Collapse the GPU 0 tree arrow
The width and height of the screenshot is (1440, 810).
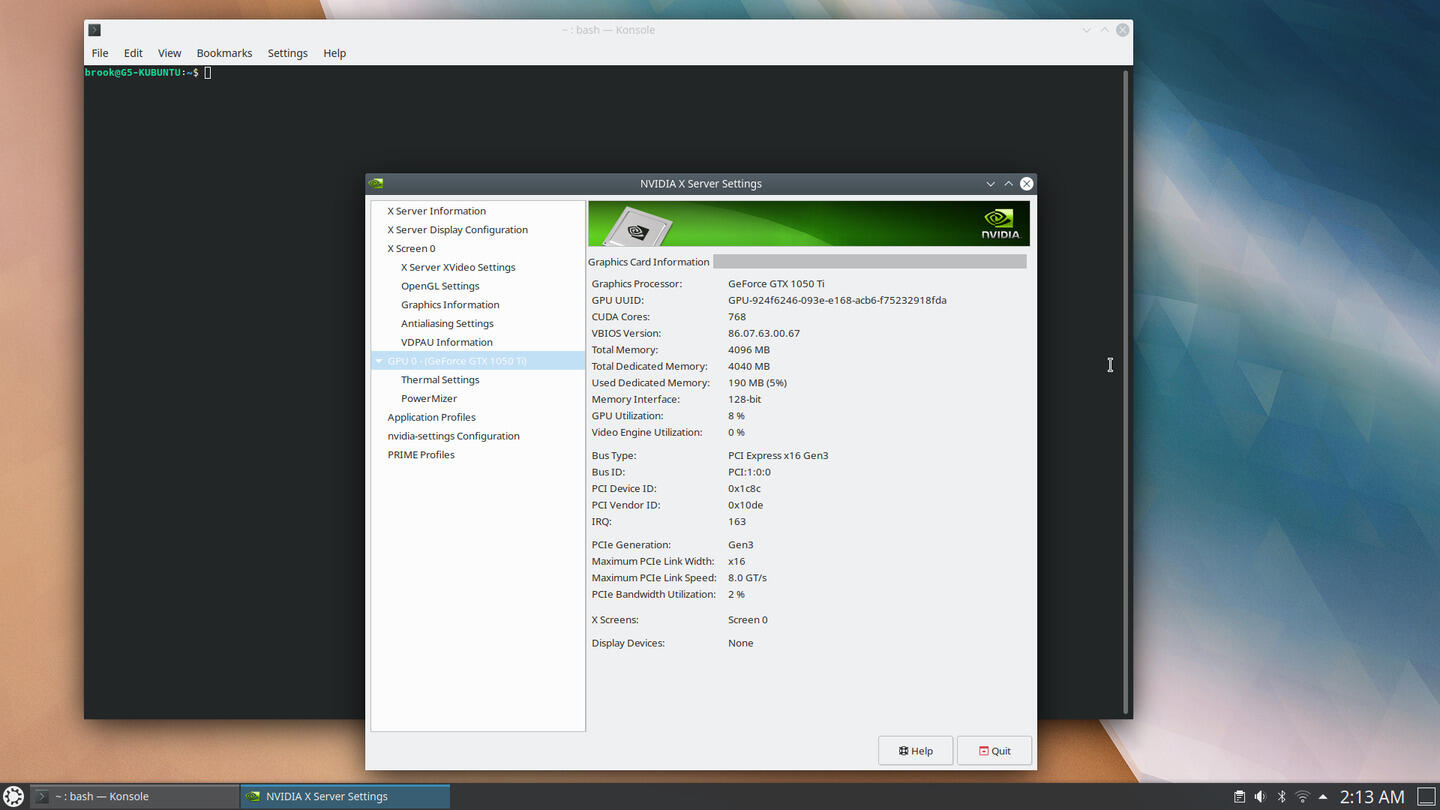[x=379, y=361]
